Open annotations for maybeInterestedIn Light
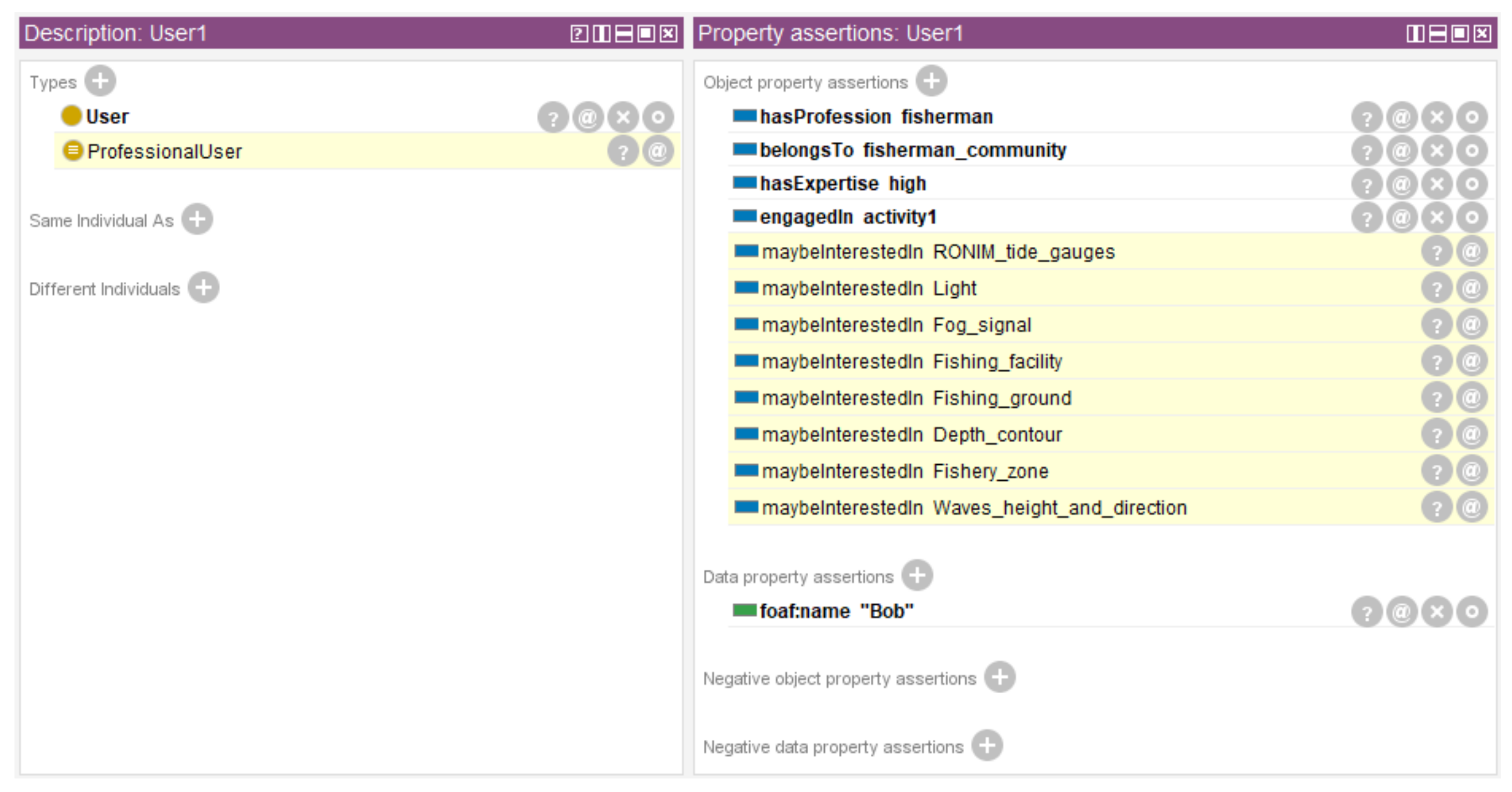 click(1471, 288)
